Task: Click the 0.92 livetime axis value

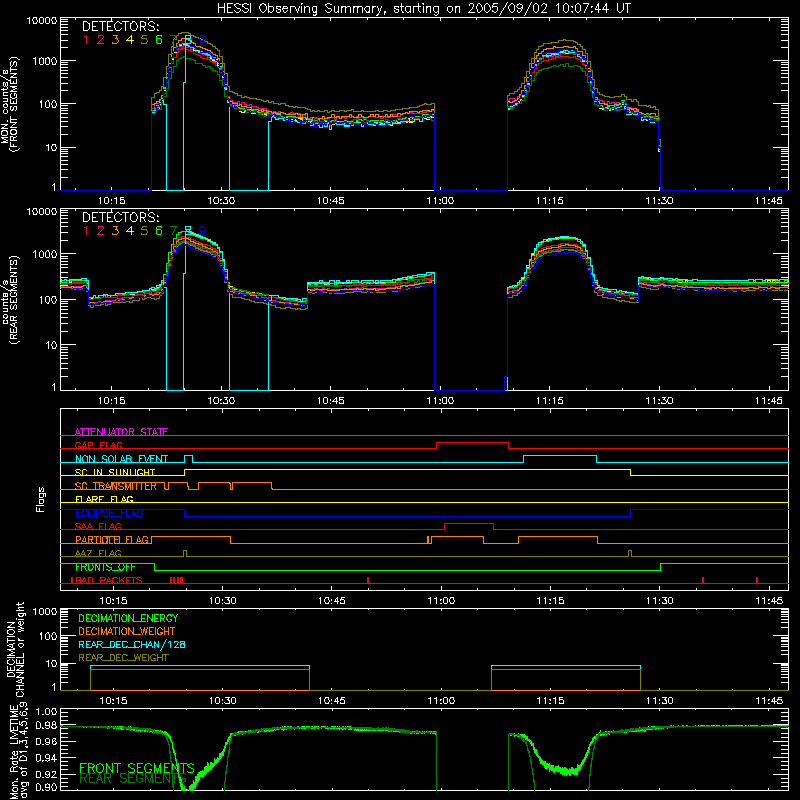Action: pos(46,774)
